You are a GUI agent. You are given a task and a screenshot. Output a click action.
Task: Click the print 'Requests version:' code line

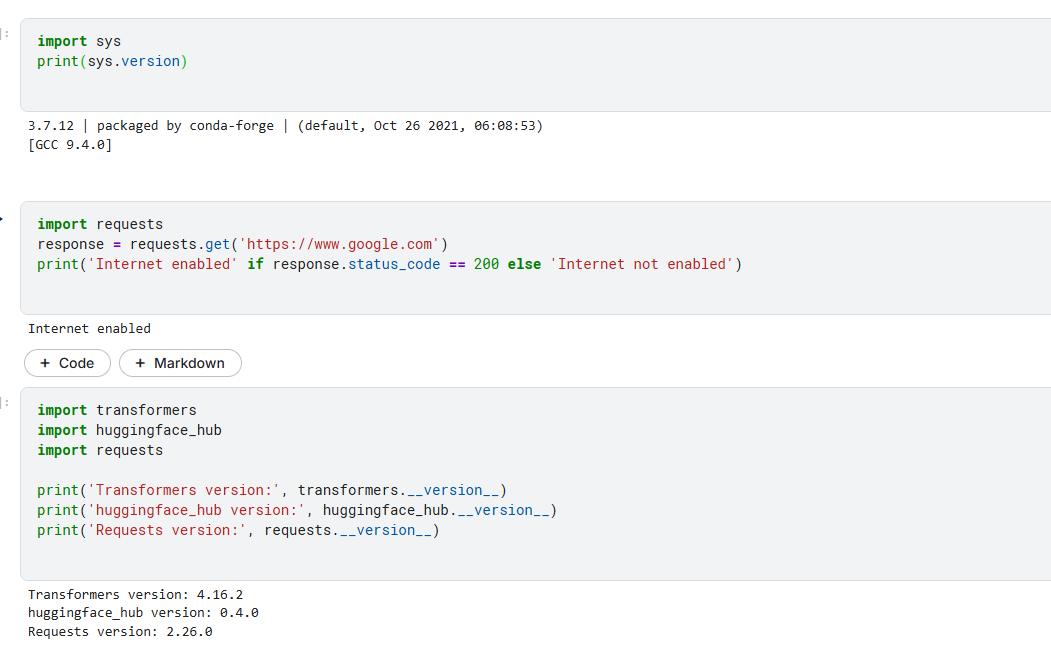click(238, 530)
